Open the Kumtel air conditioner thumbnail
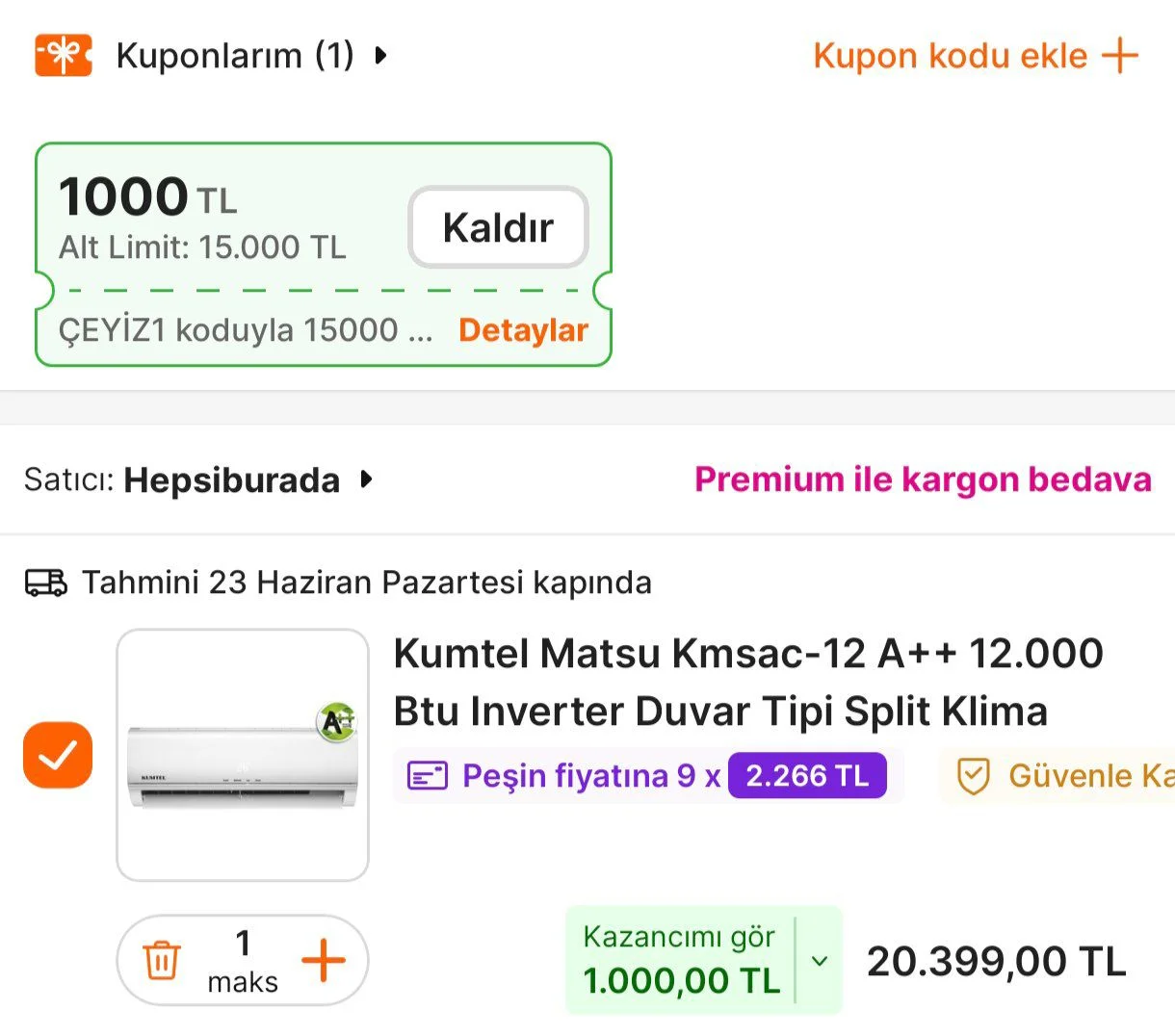Viewport: 1175px width, 1036px height. pos(243,755)
